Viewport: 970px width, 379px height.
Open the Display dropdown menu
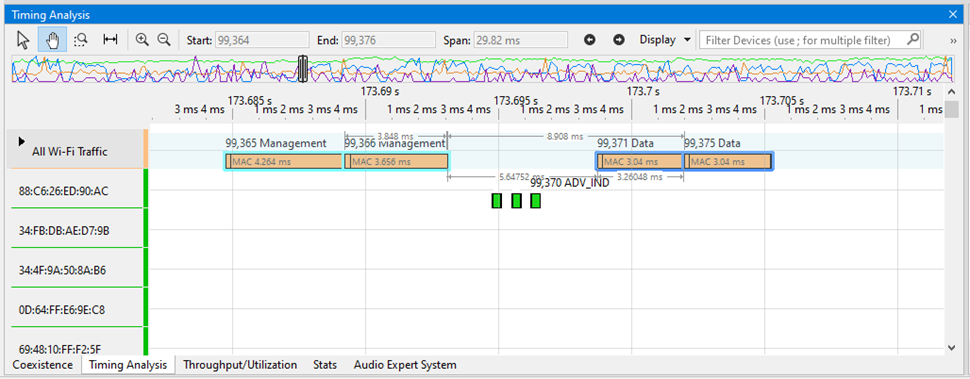[x=665, y=40]
